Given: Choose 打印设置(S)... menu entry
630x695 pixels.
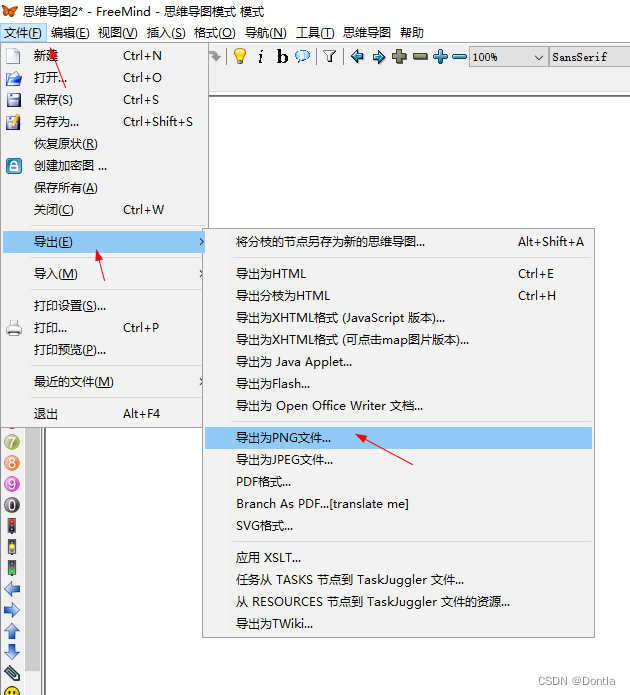Looking at the screenshot, I should click(104, 306).
